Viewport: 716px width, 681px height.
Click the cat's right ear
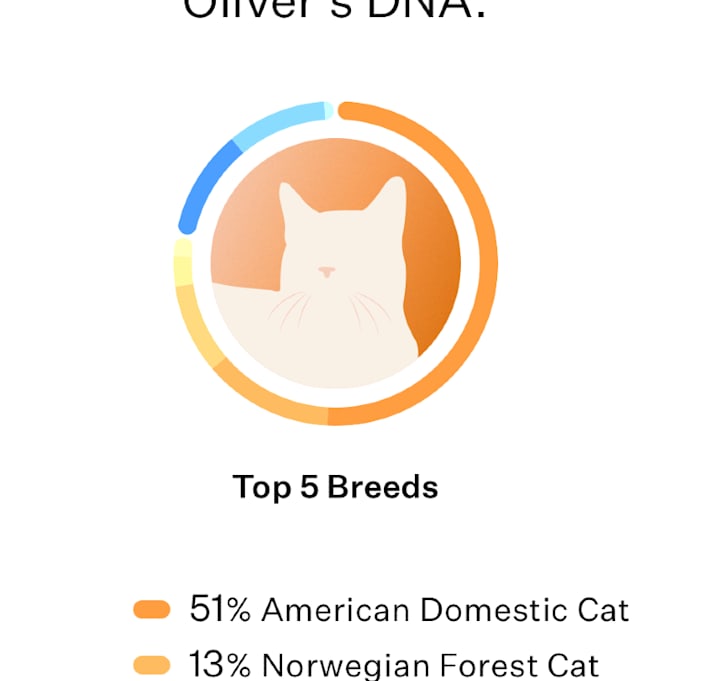pyautogui.click(x=388, y=193)
